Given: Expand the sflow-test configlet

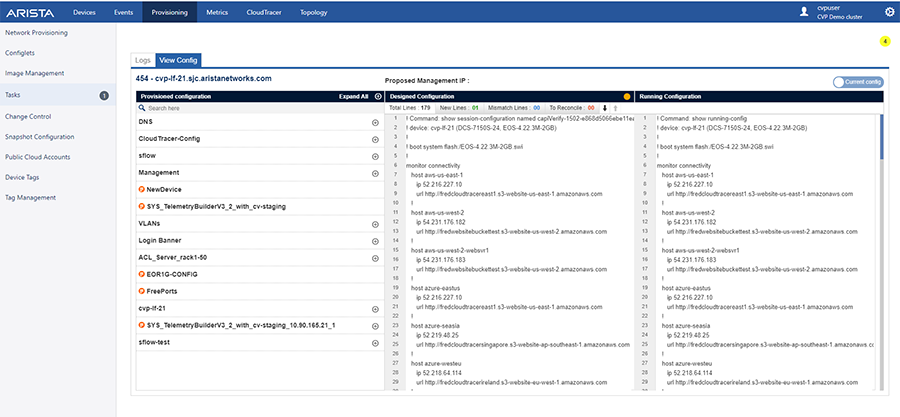Looking at the screenshot, I should pyautogui.click(x=375, y=344).
